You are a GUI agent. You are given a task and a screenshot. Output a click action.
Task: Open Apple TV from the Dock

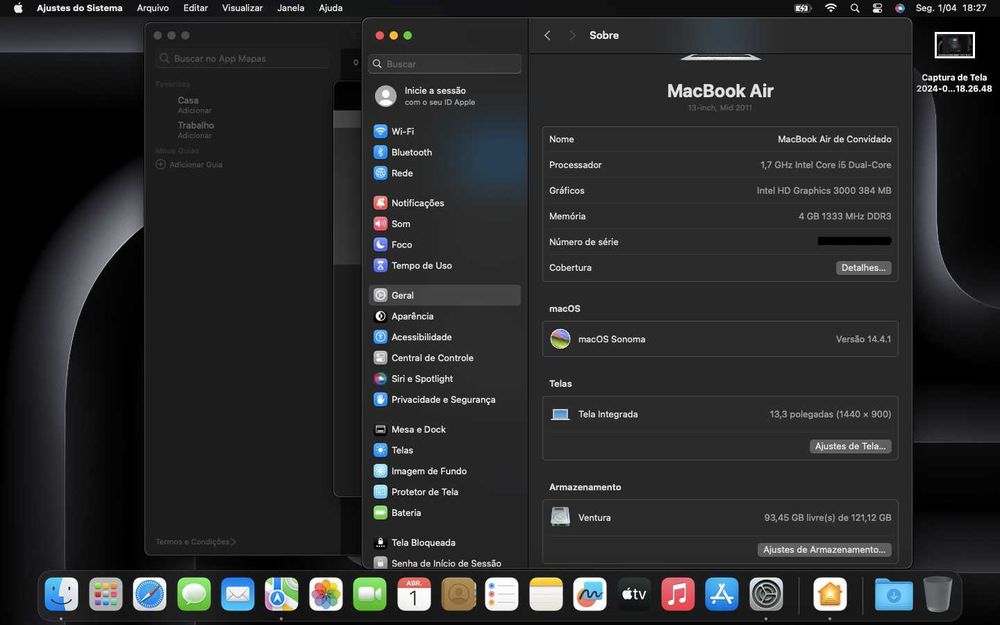click(x=634, y=594)
